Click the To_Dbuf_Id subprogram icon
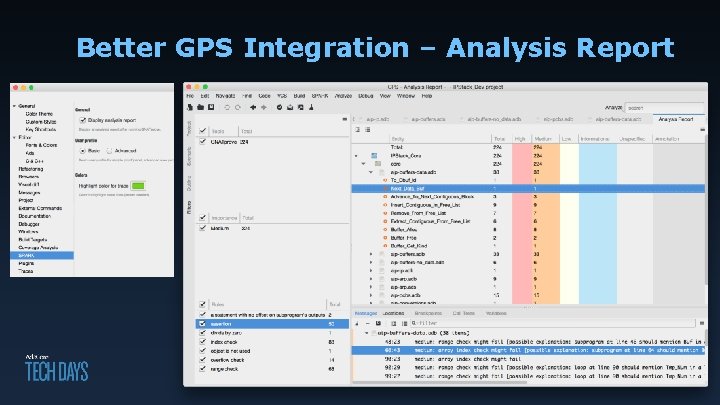Image resolution: width=720 pixels, height=405 pixels. coord(385,180)
